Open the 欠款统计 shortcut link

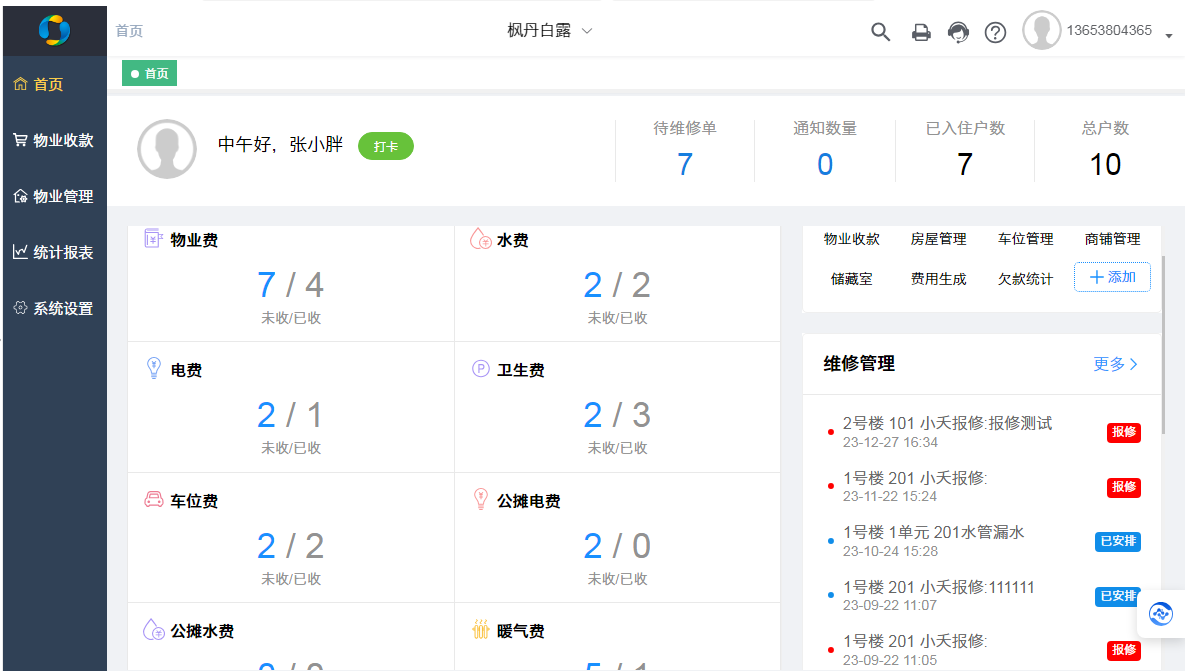(x=1025, y=279)
